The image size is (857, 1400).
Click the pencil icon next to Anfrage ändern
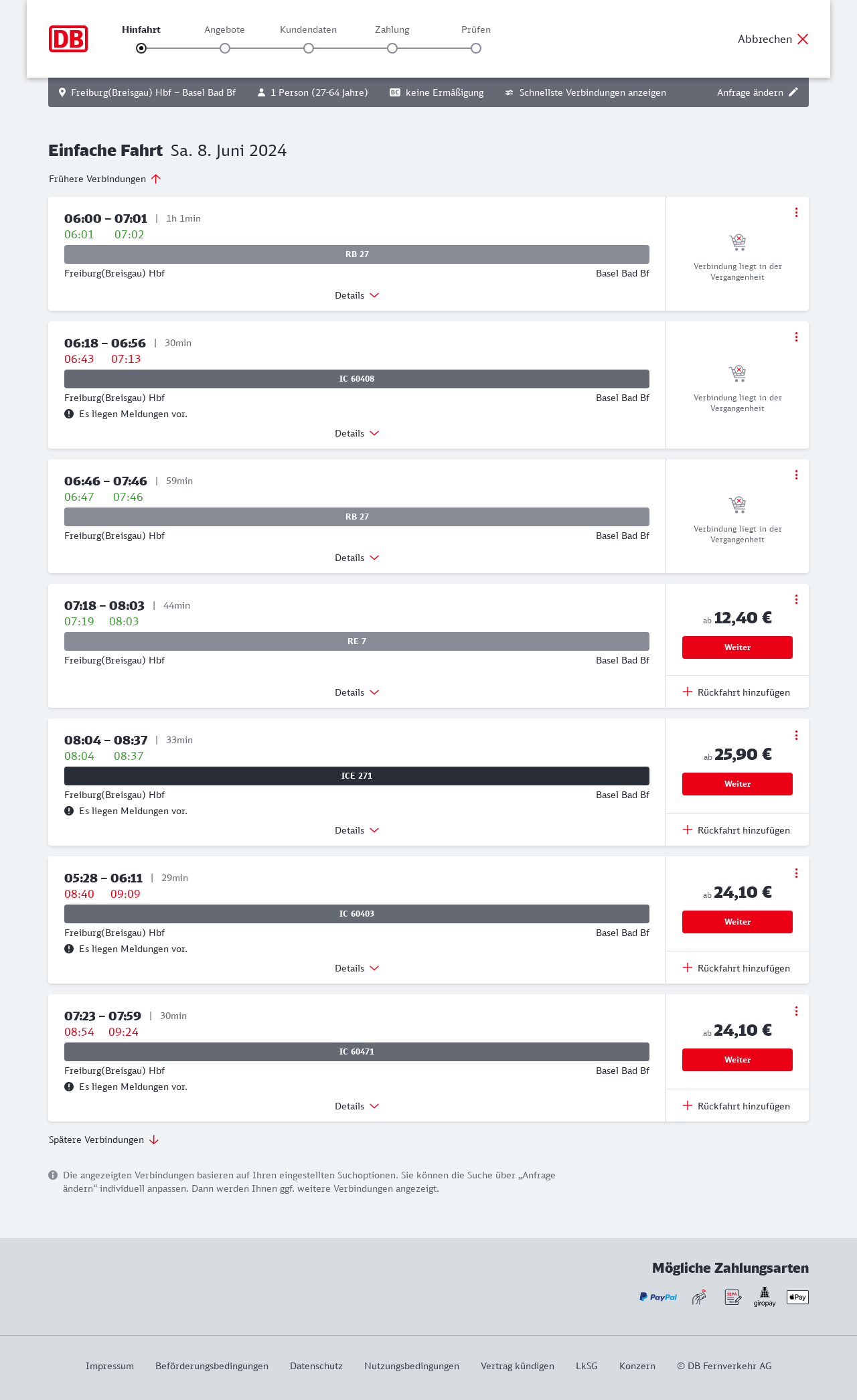pyautogui.click(x=793, y=92)
